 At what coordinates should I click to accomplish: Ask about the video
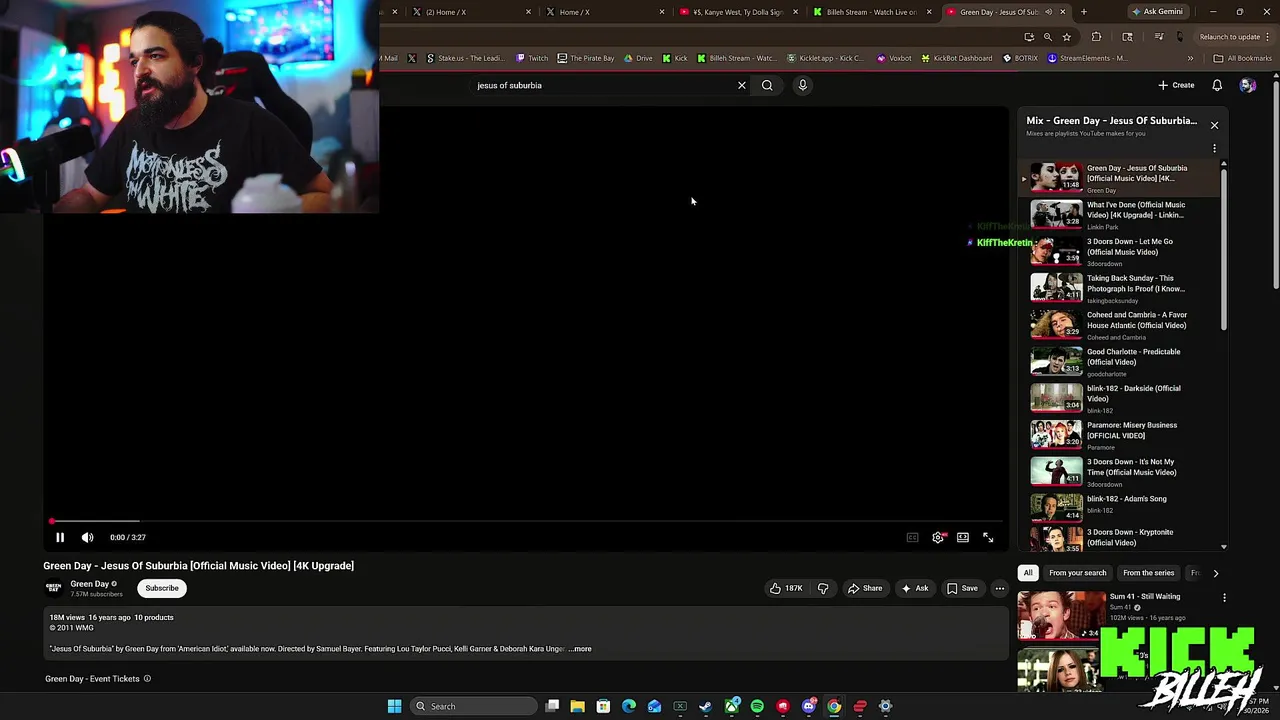coord(915,588)
